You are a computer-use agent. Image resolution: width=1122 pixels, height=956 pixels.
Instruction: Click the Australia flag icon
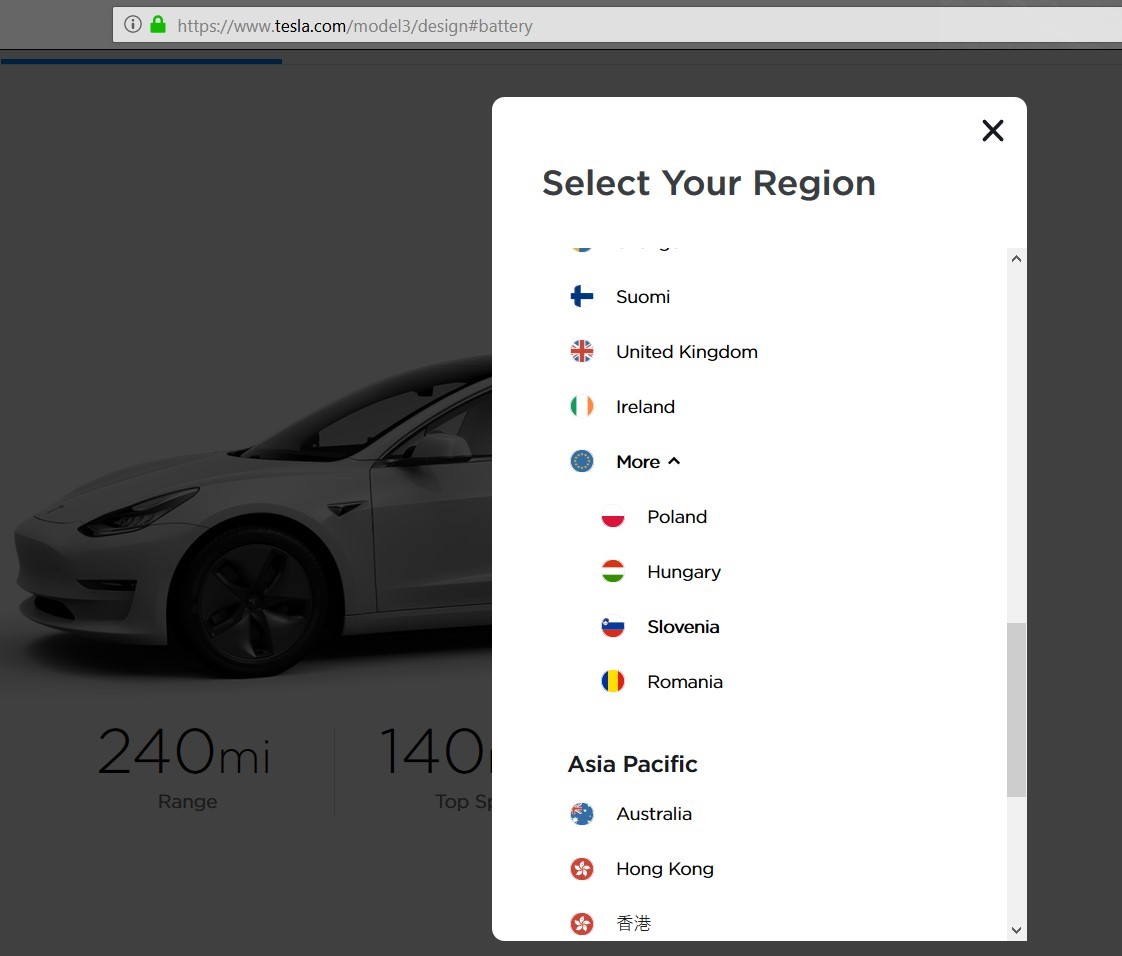(x=582, y=814)
